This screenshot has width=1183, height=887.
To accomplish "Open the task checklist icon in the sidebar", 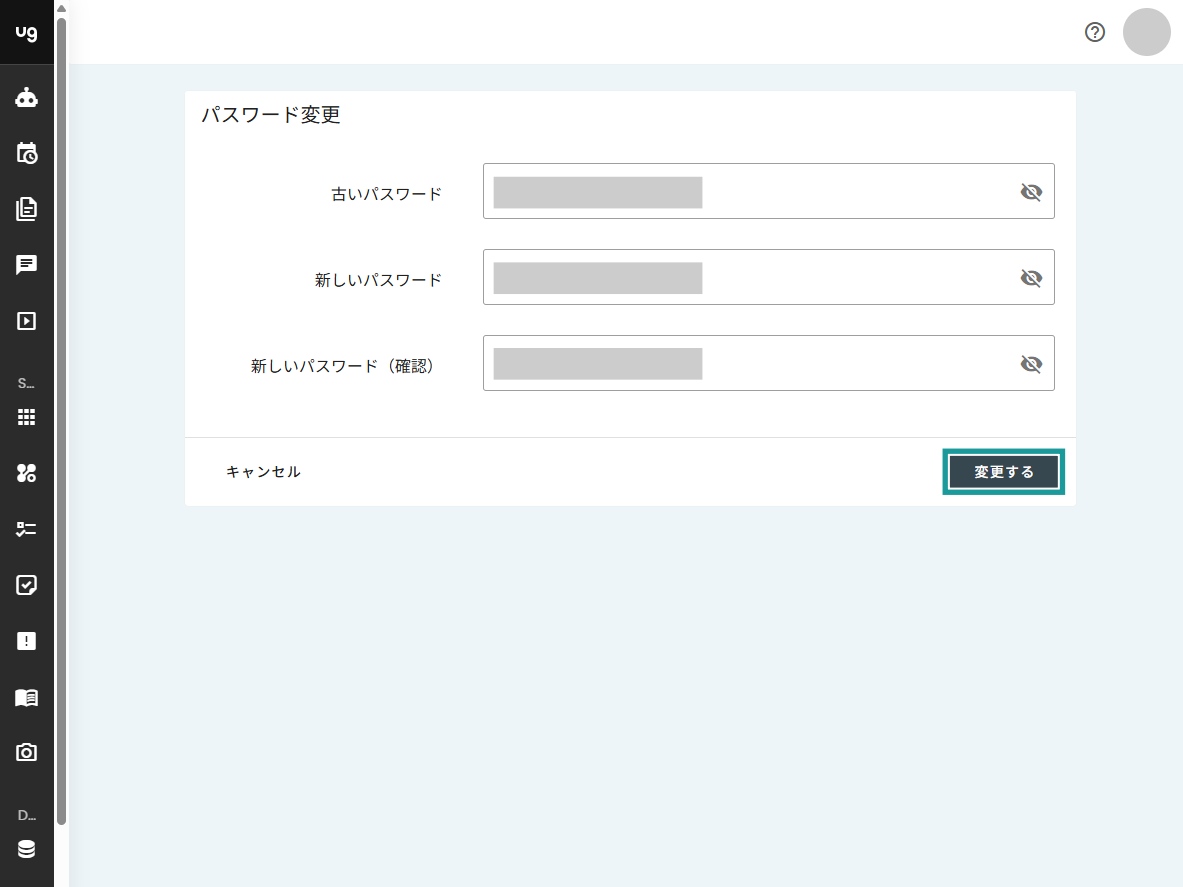I will click(x=26, y=529).
